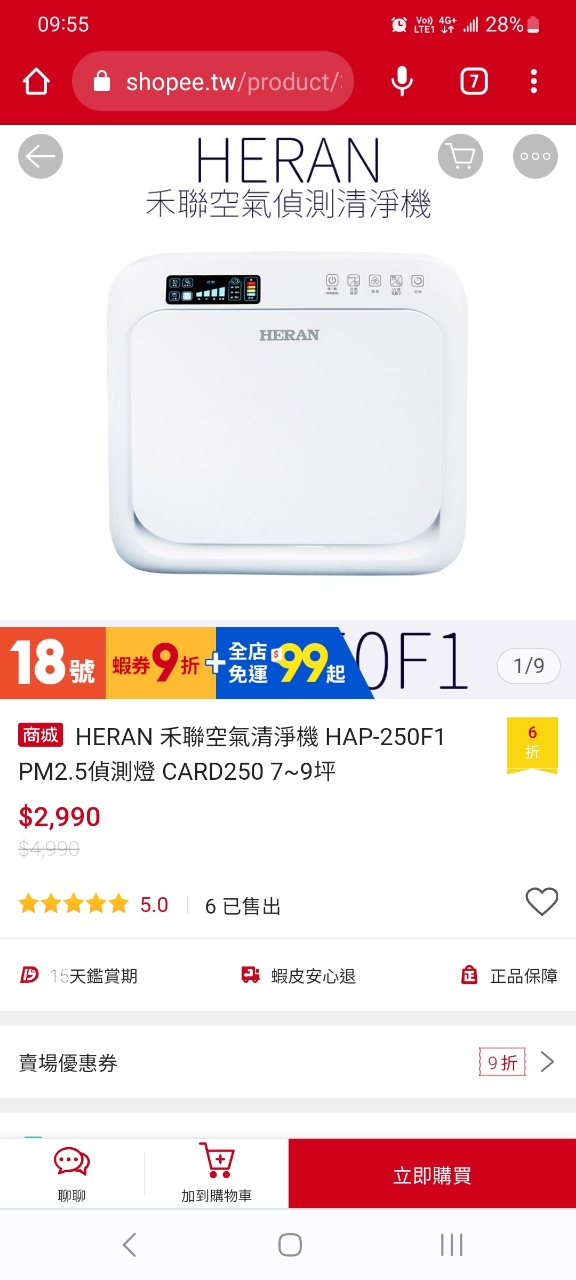Toggle the heart favorite icon

[x=542, y=902]
